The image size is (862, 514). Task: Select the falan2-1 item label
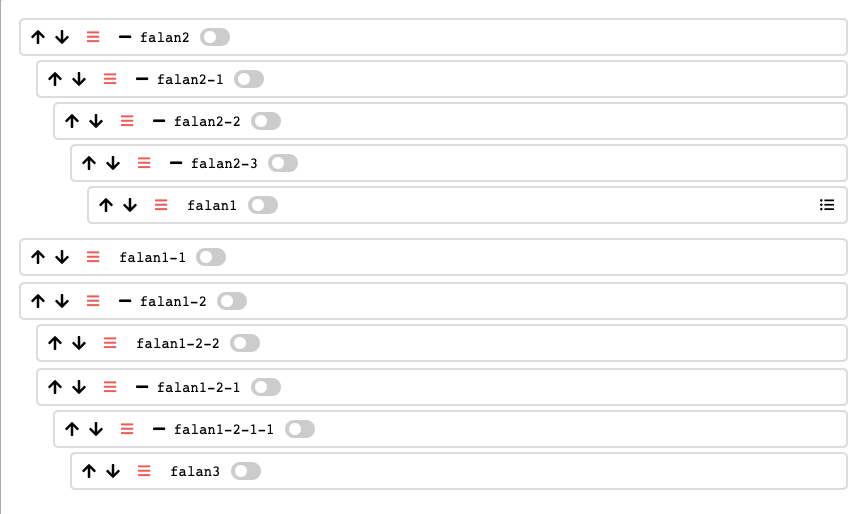click(x=190, y=79)
